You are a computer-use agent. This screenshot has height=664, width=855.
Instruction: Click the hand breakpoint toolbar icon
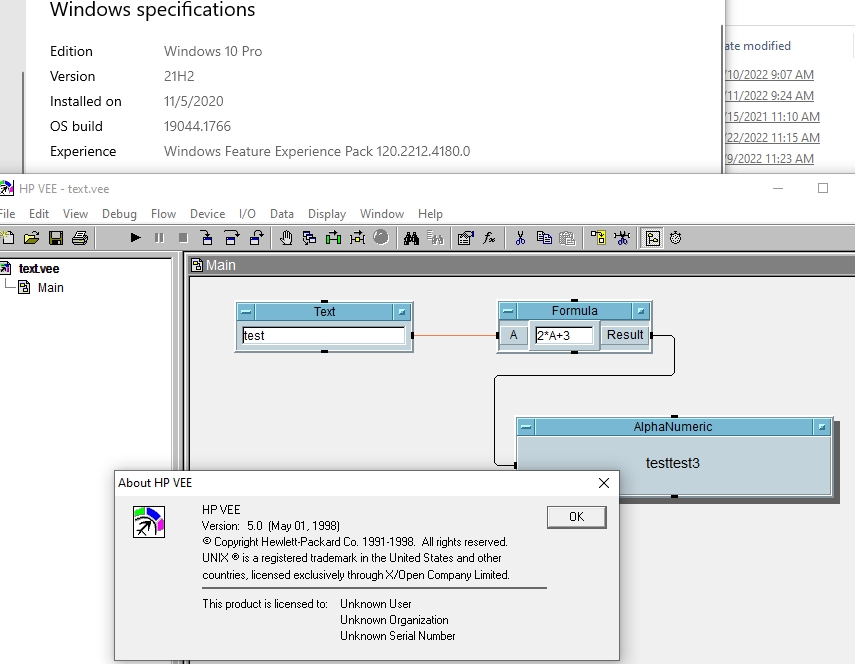click(286, 238)
